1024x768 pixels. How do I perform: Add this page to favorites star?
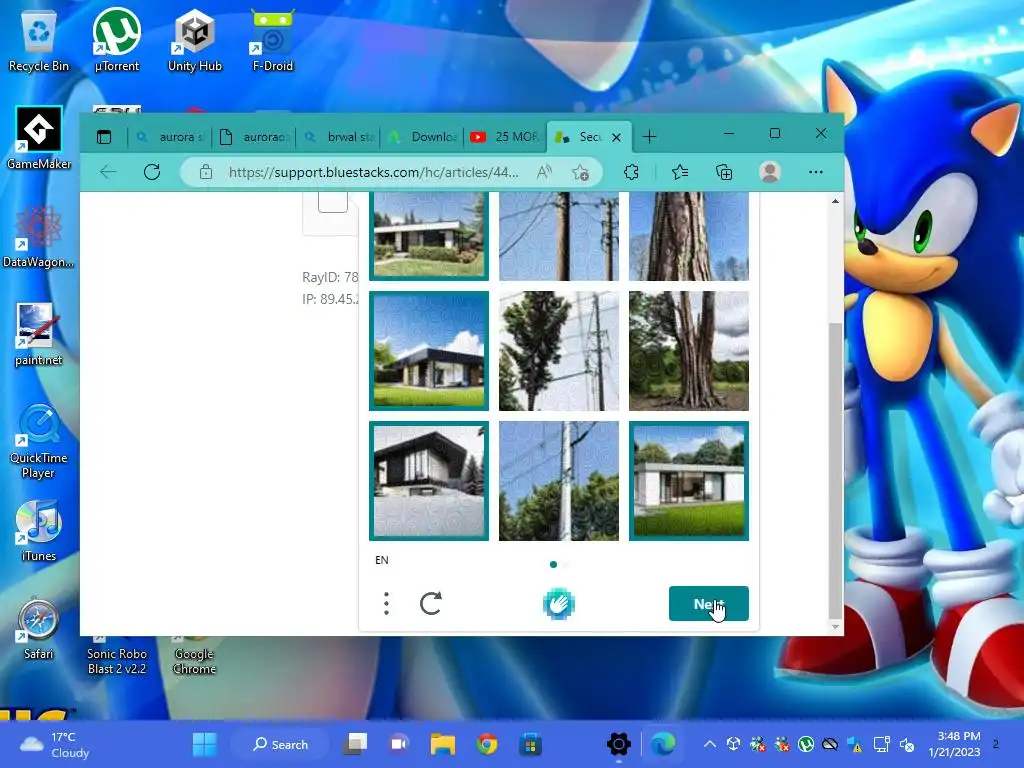[x=580, y=172]
